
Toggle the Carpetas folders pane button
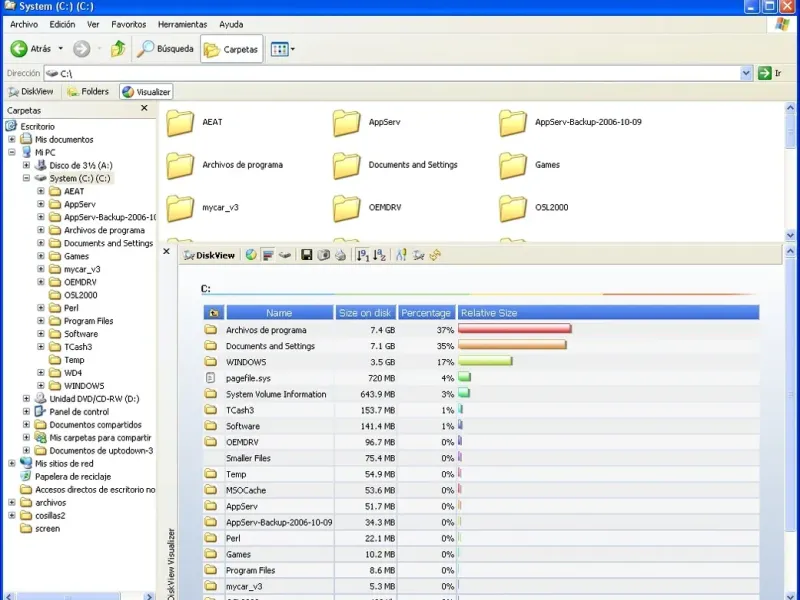point(232,49)
